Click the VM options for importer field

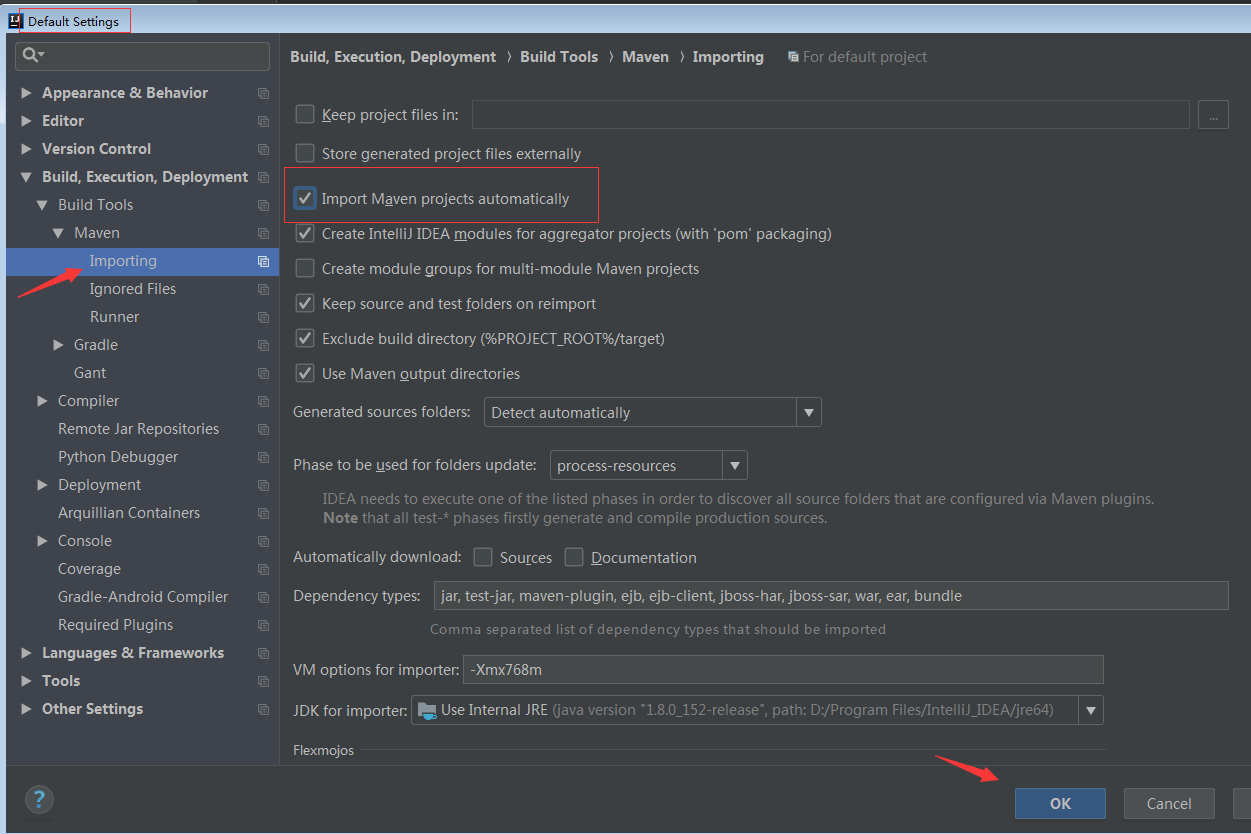pos(783,669)
